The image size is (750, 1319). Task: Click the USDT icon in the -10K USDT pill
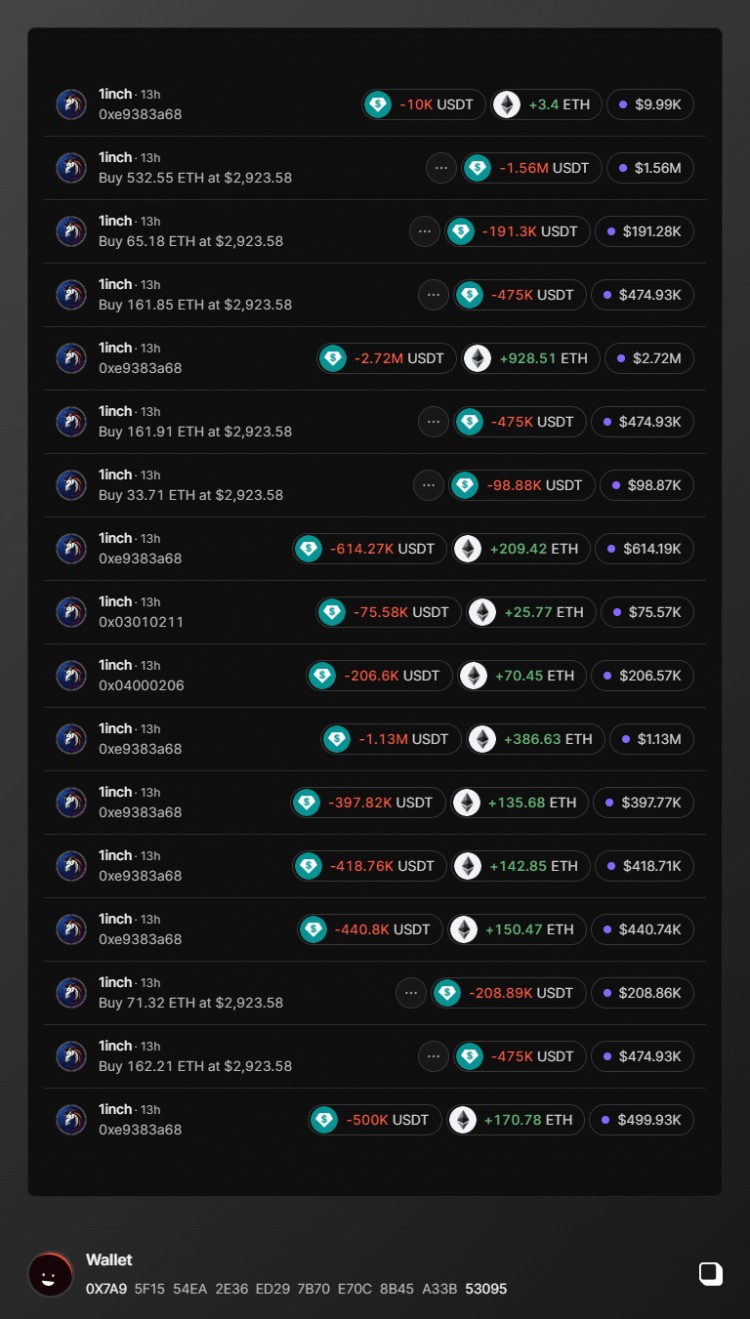[378, 104]
